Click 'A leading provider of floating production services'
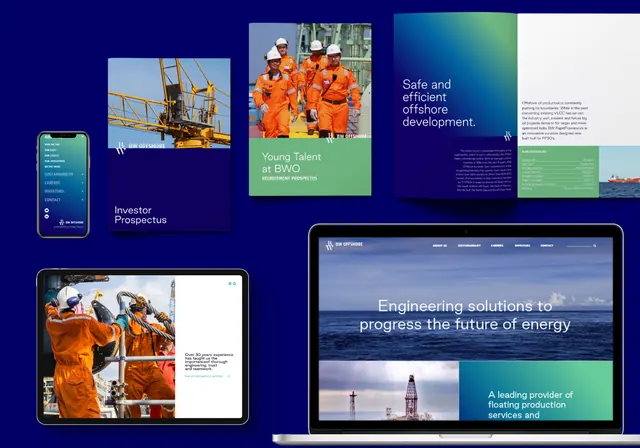Screen dimensions: 640x448 coord(530,405)
